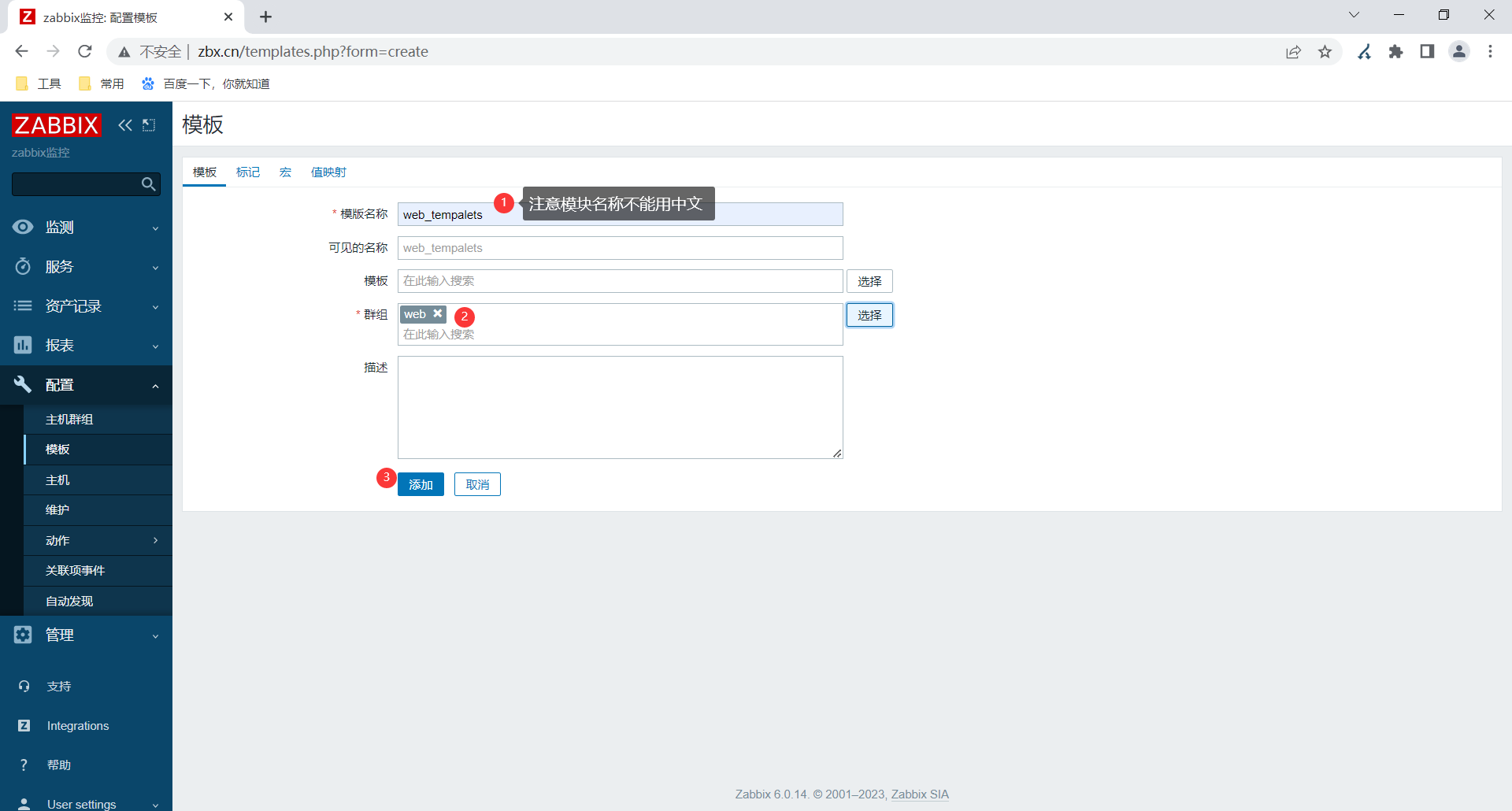Expand the 管理 menu chevron
Screen dimensions: 1512x811
click(x=155, y=636)
